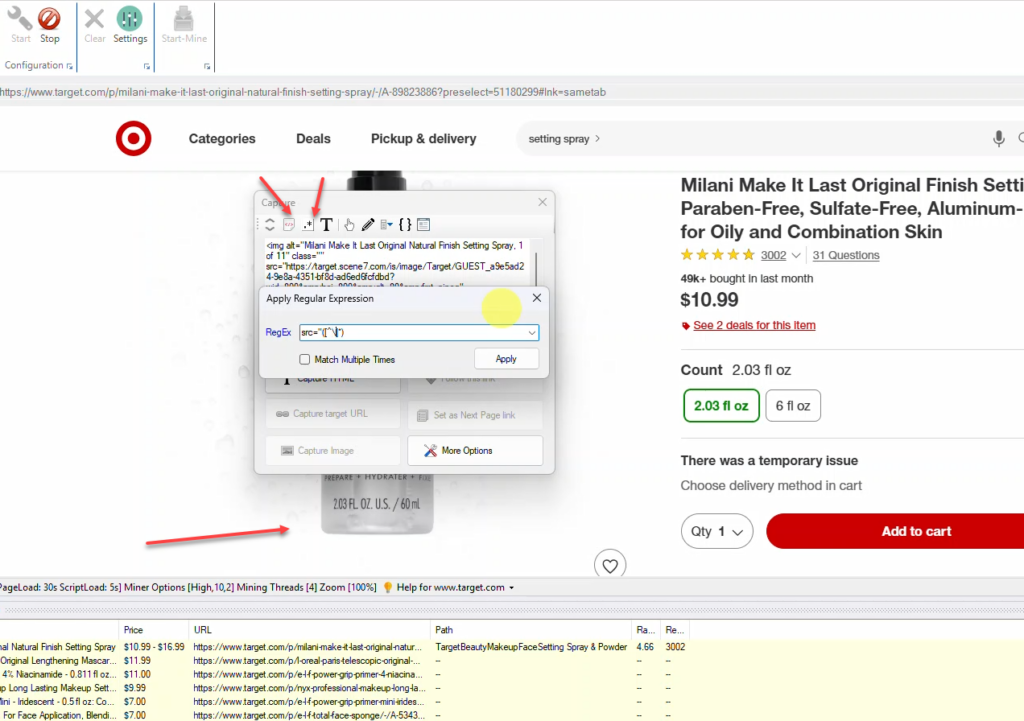Click the HTML code icon in Capture toolbar
1024x721 pixels.
point(289,225)
